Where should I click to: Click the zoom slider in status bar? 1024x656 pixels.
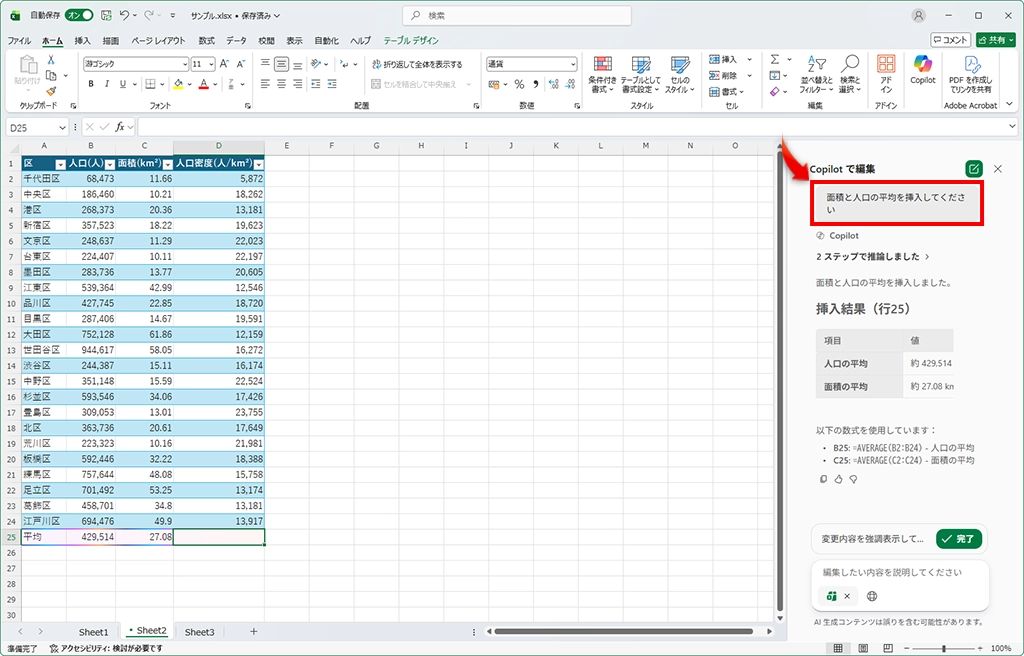coord(943,649)
